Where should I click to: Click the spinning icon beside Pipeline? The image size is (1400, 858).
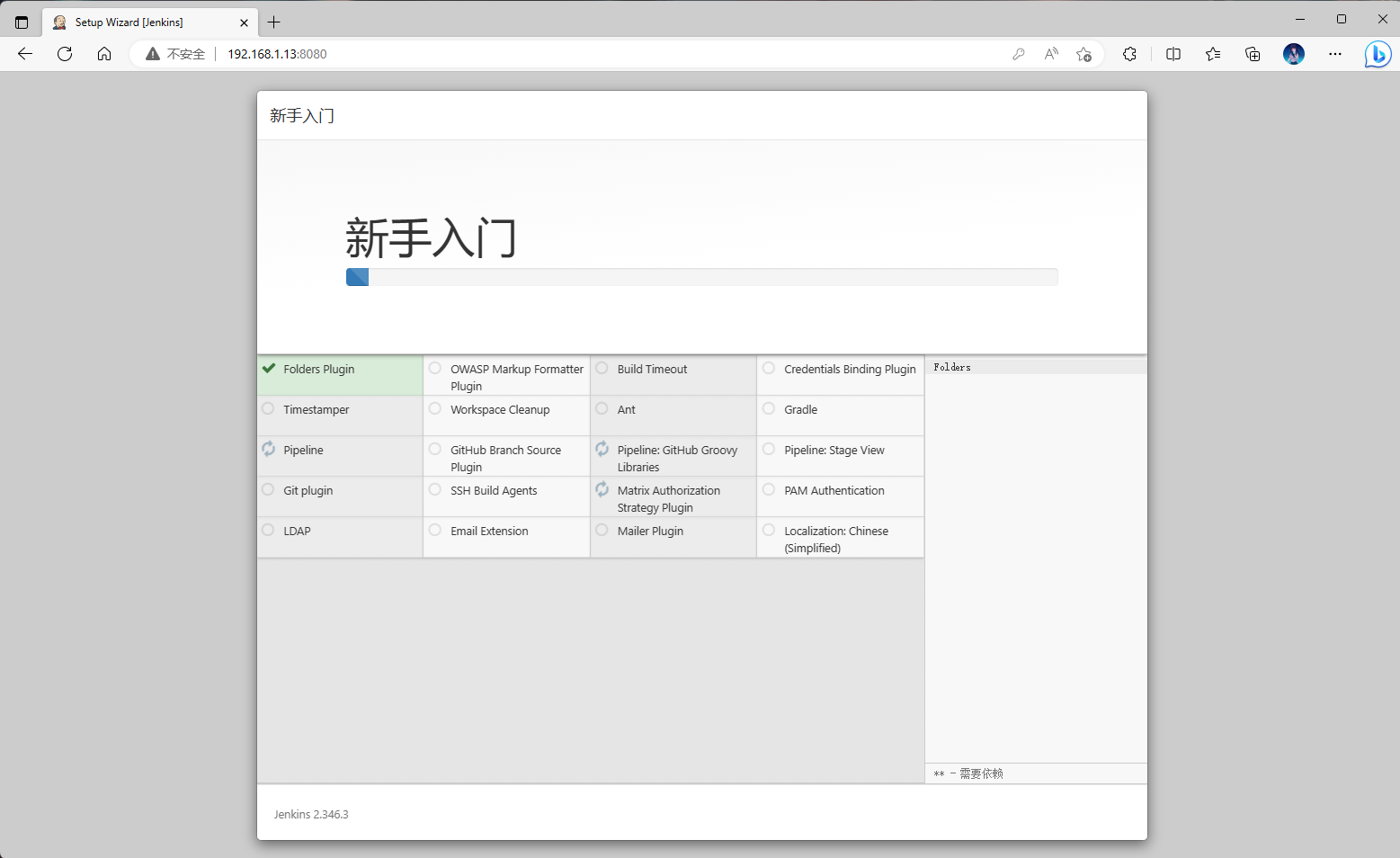pyautogui.click(x=269, y=449)
